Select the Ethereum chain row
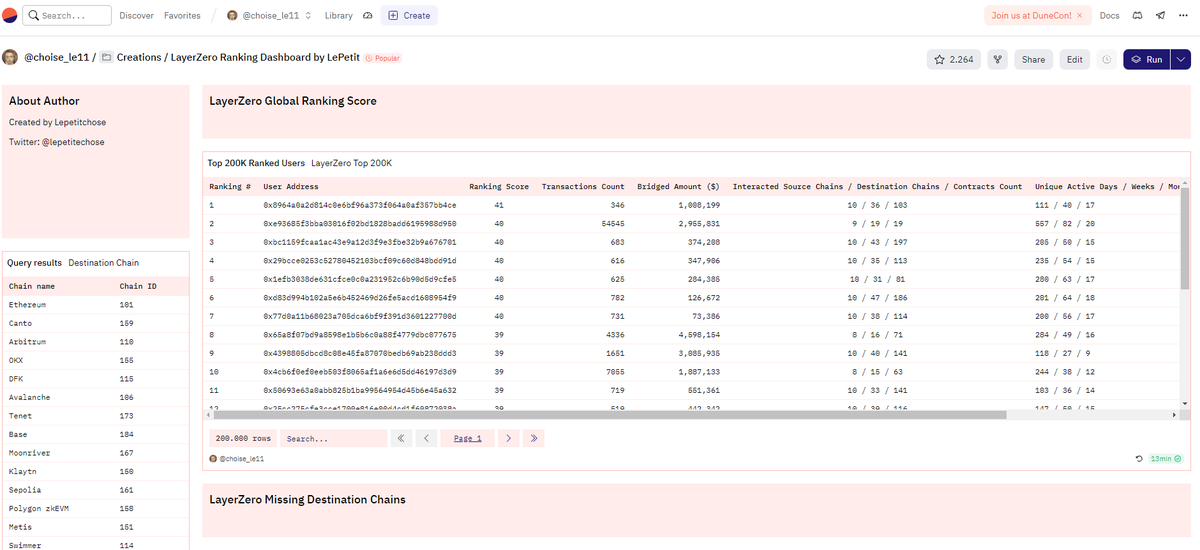The width and height of the screenshot is (1200, 550). (x=95, y=304)
